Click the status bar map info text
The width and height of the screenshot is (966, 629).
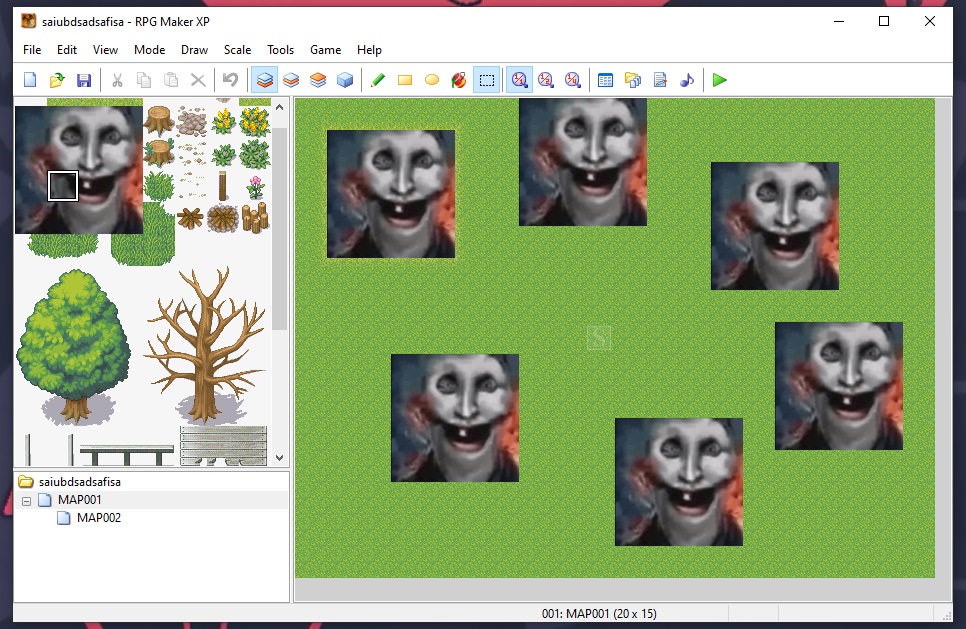point(599,614)
